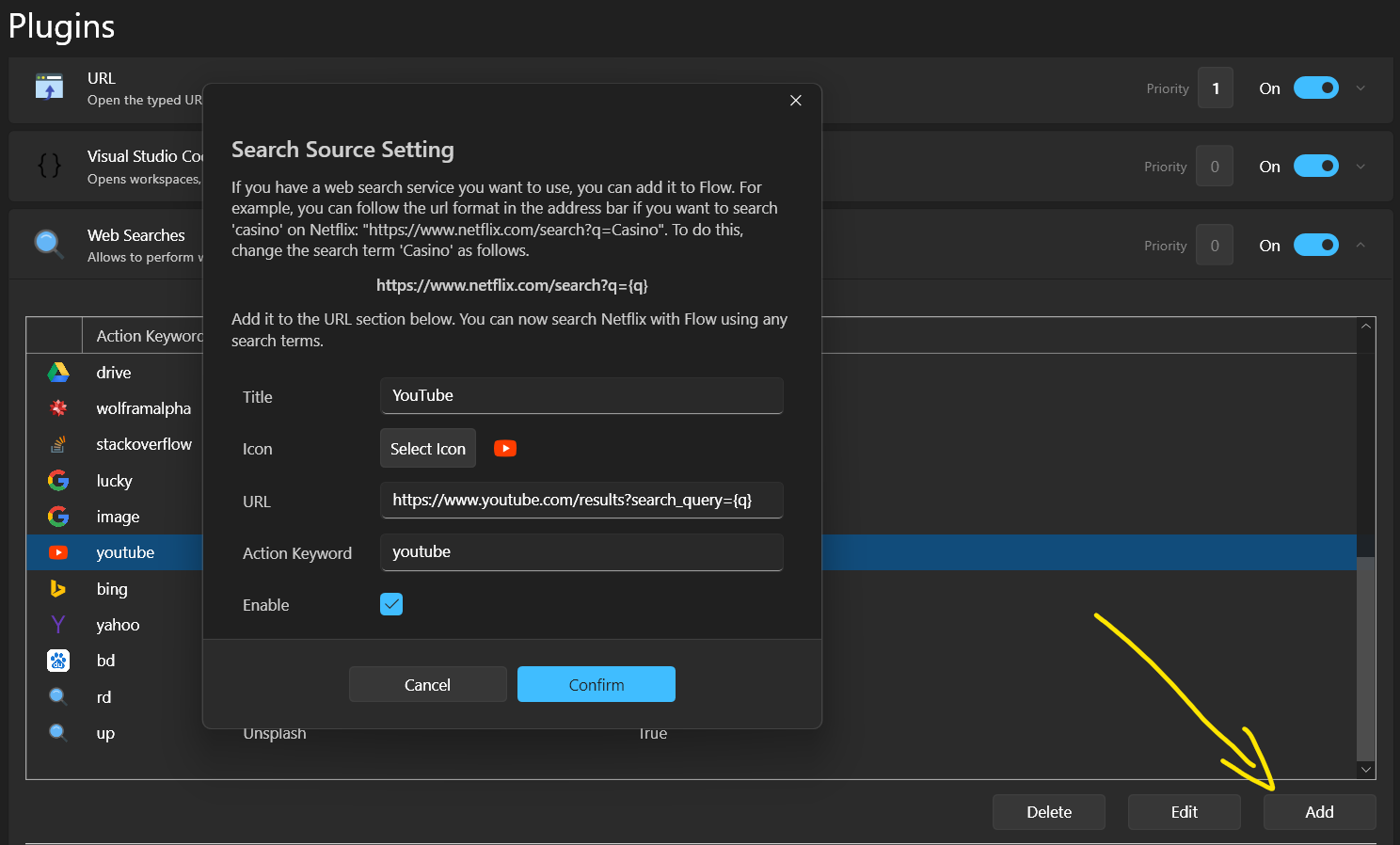Click the Google Drive icon in list
This screenshot has height=845, width=1400.
coord(58,373)
